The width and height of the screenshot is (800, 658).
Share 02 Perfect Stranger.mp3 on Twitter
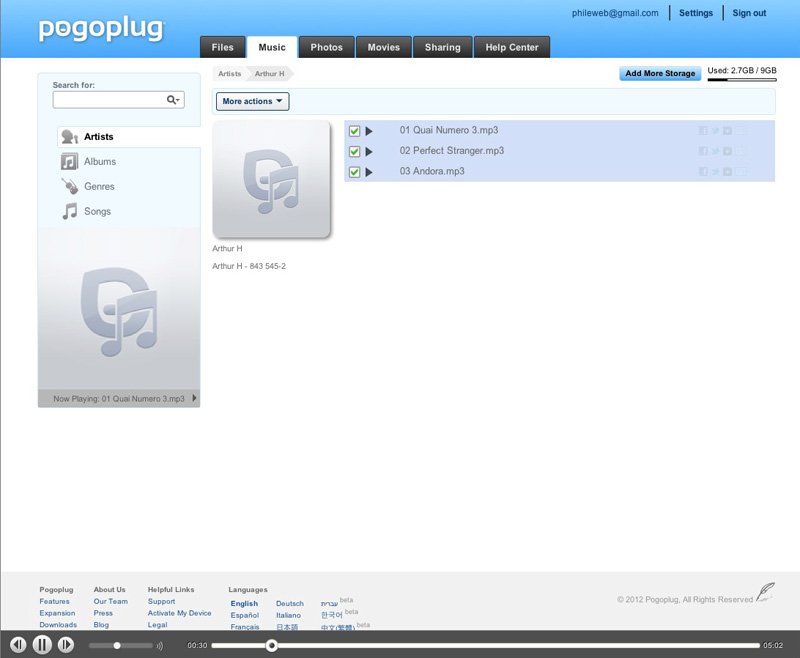pos(715,152)
